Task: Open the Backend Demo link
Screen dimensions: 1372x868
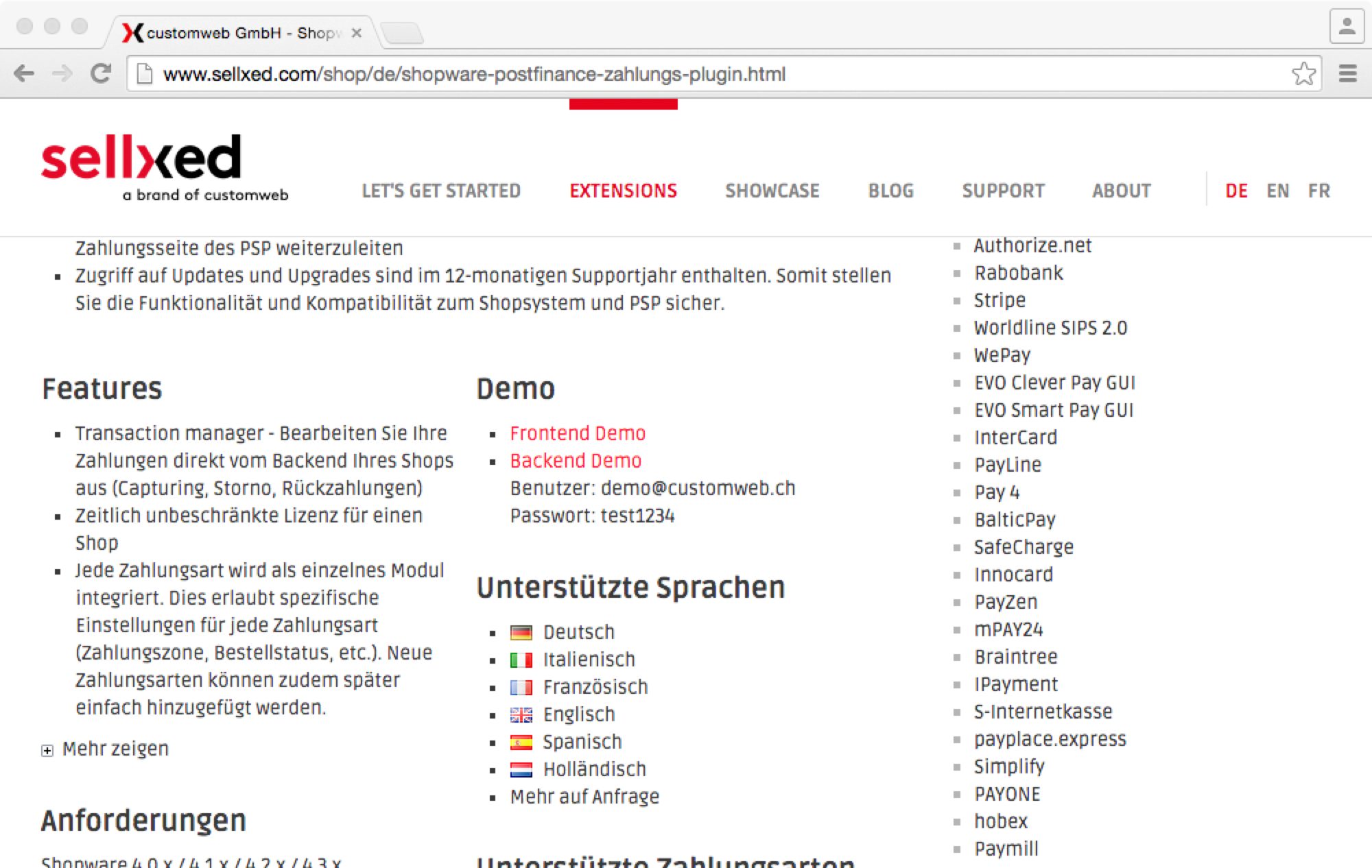Action: (x=576, y=461)
